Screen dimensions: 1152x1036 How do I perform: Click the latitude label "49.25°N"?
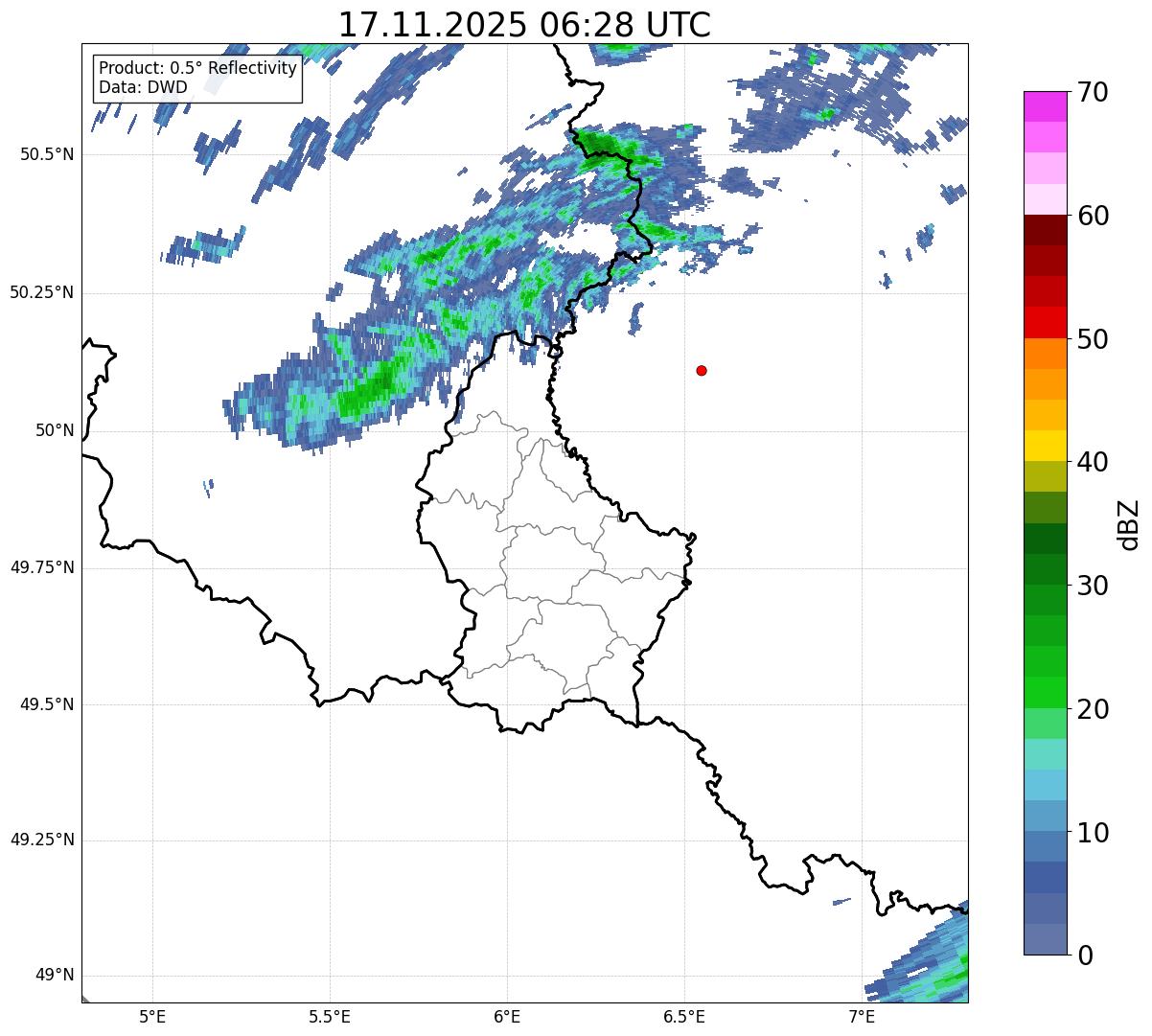[41, 840]
